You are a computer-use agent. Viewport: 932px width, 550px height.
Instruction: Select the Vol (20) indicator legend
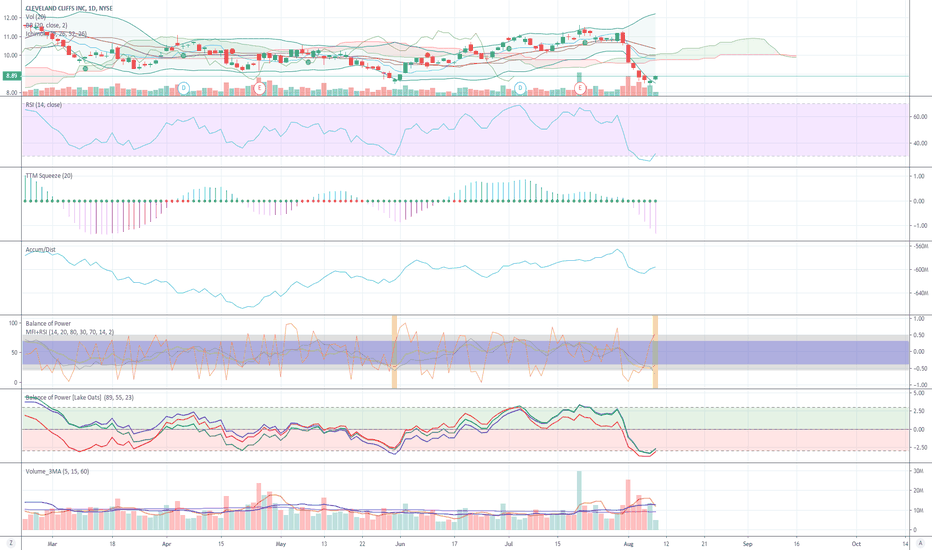[36, 17]
